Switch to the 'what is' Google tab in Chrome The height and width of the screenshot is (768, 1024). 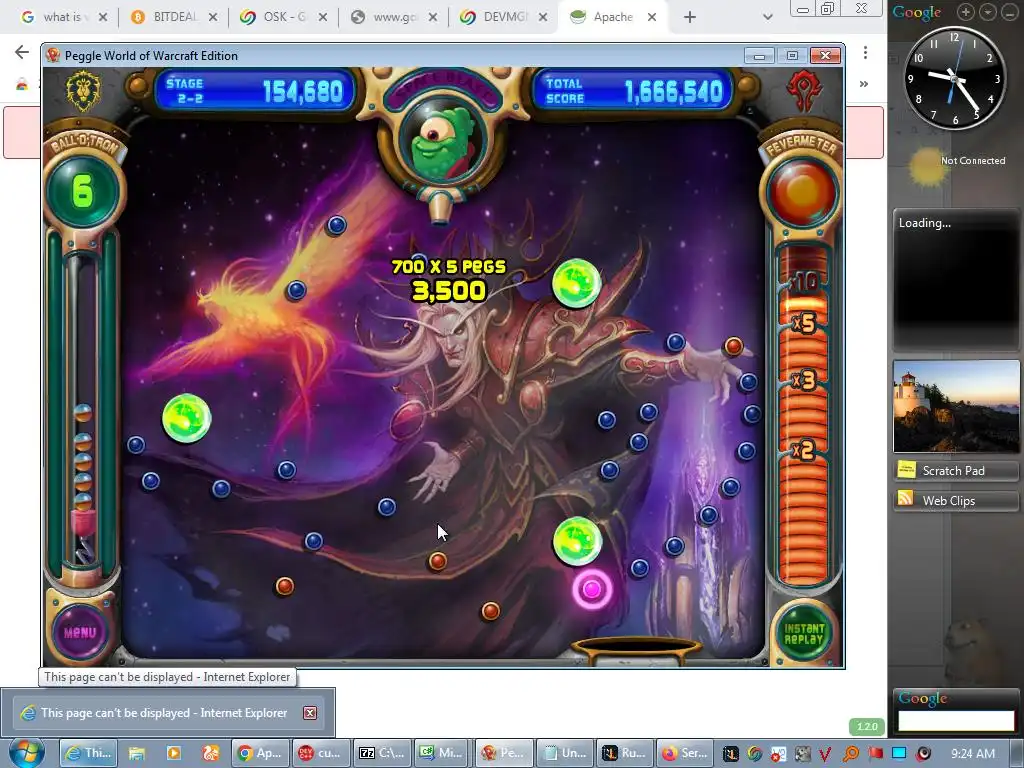tap(62, 17)
